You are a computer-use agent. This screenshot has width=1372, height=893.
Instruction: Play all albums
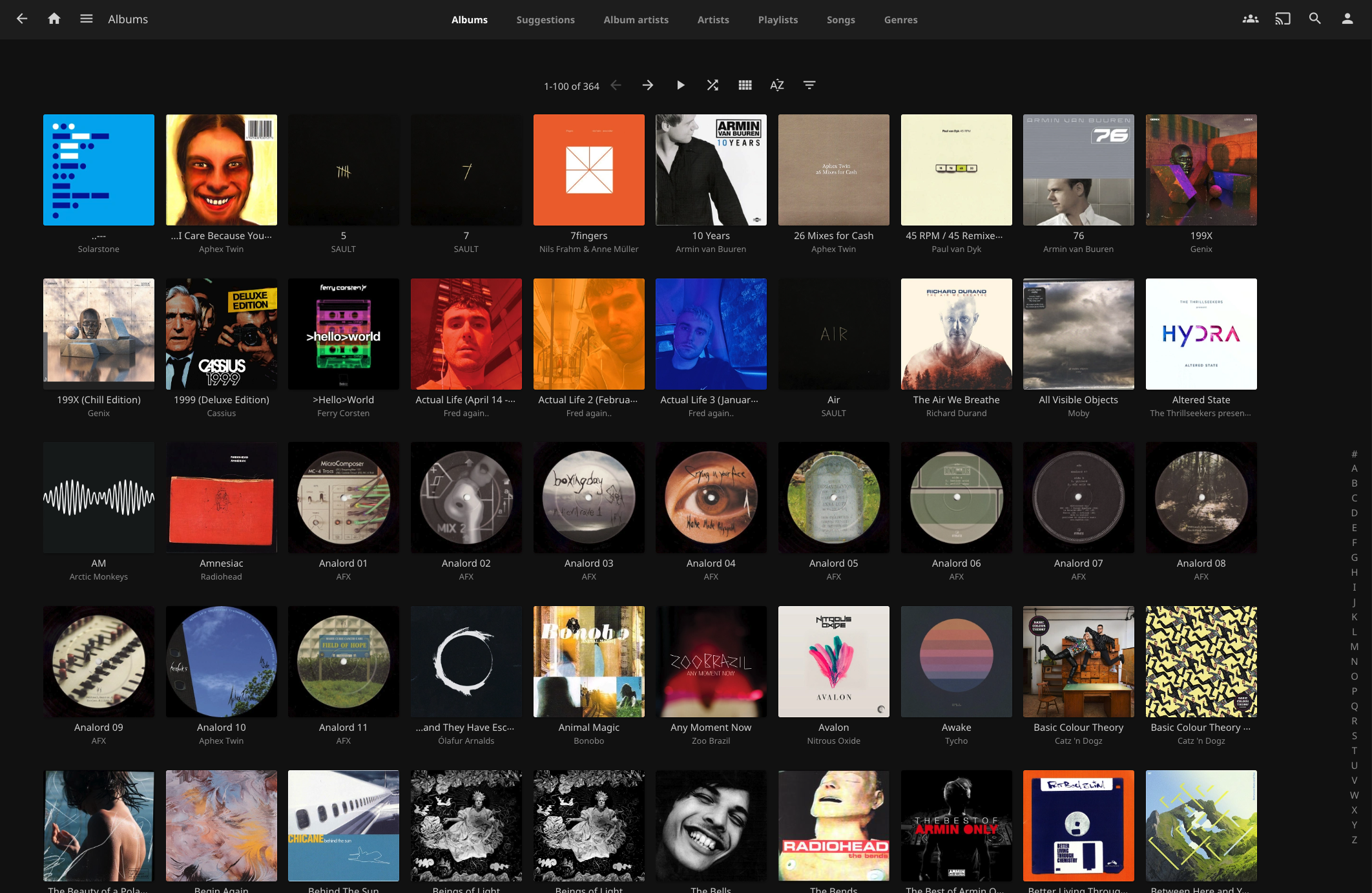(x=680, y=85)
